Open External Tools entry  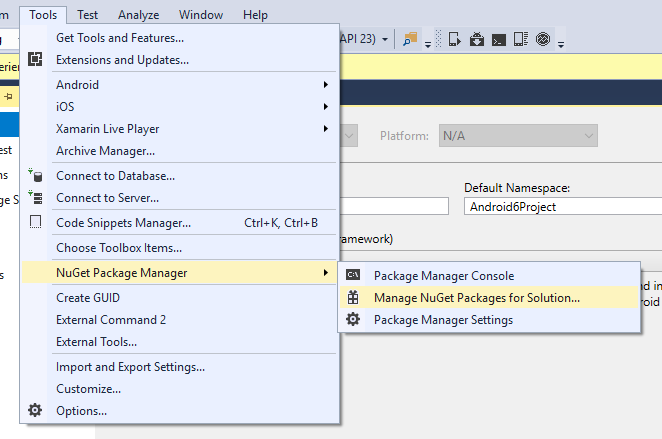179,341
